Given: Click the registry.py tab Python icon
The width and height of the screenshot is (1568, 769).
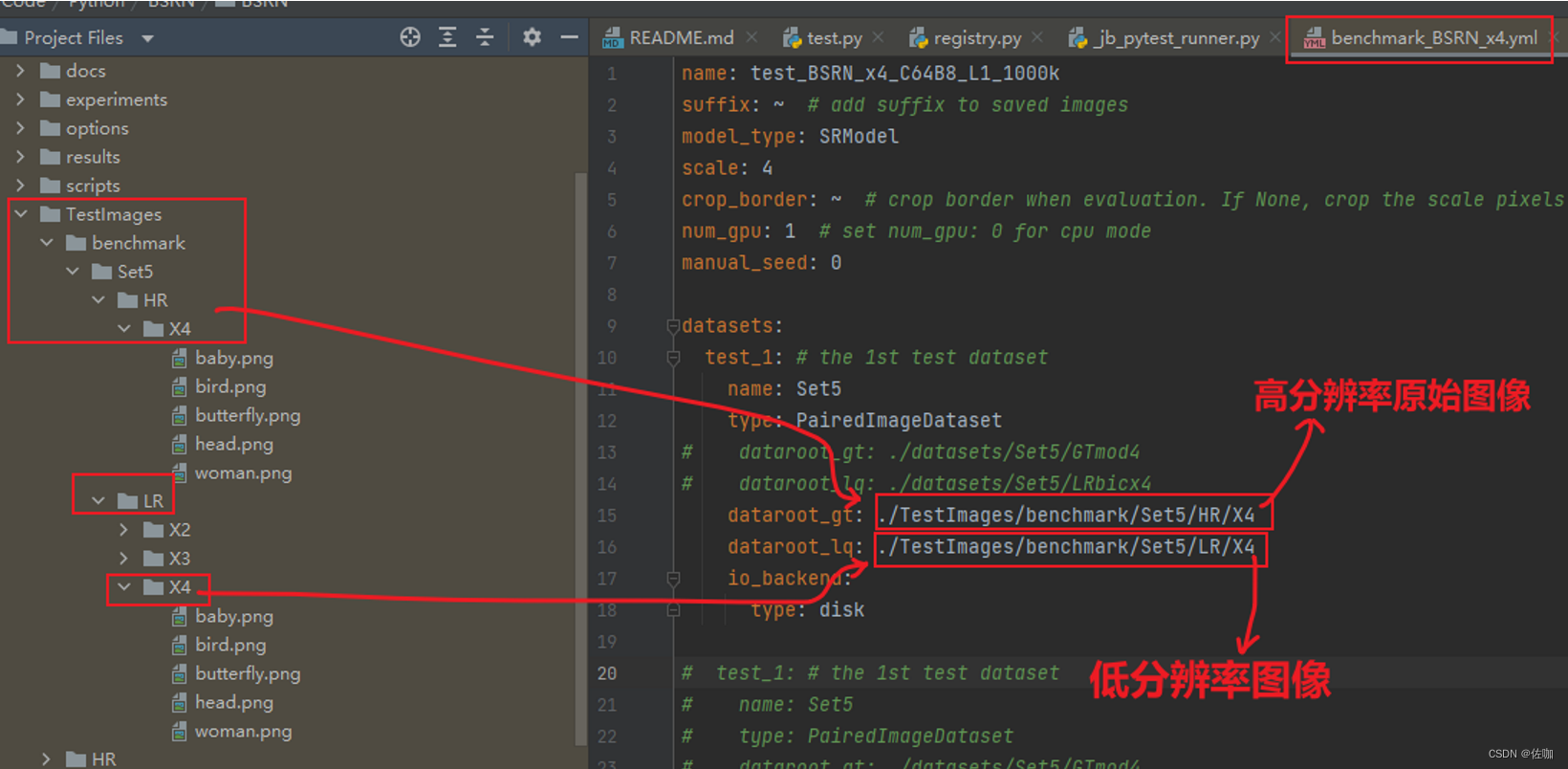Looking at the screenshot, I should (918, 38).
